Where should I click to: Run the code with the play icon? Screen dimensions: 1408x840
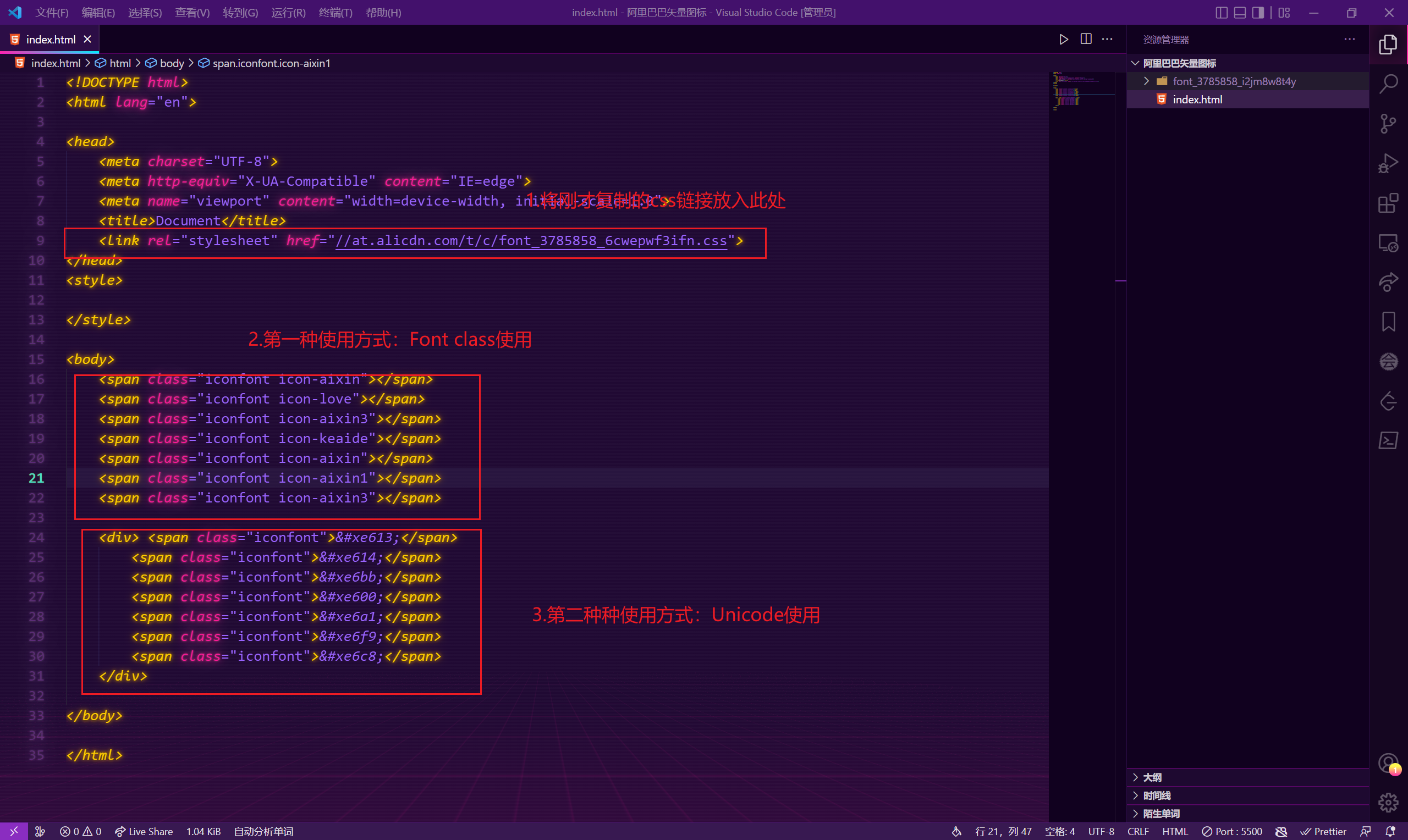pyautogui.click(x=1063, y=39)
